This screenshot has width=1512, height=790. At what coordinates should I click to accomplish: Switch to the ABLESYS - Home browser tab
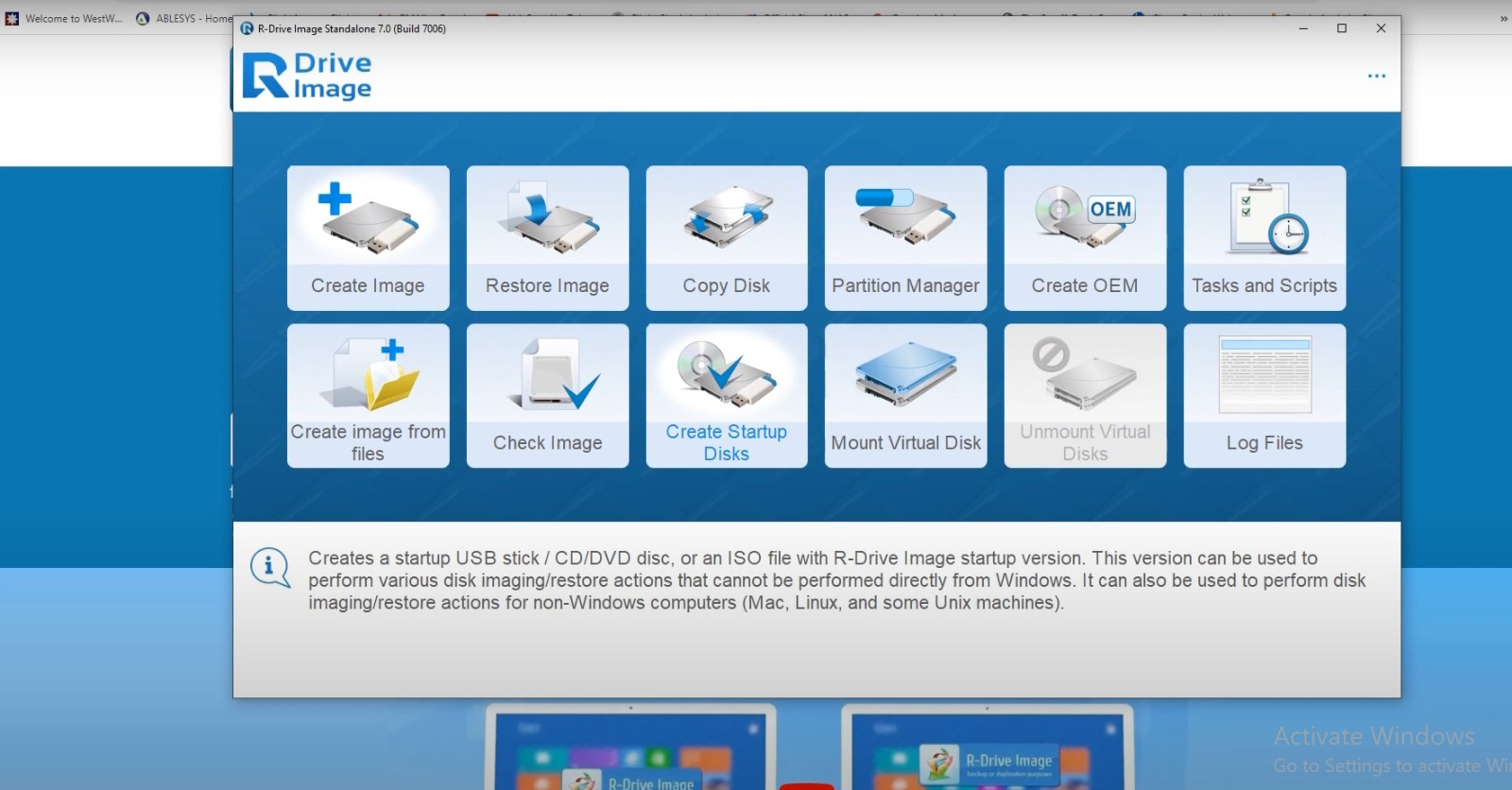(x=183, y=18)
